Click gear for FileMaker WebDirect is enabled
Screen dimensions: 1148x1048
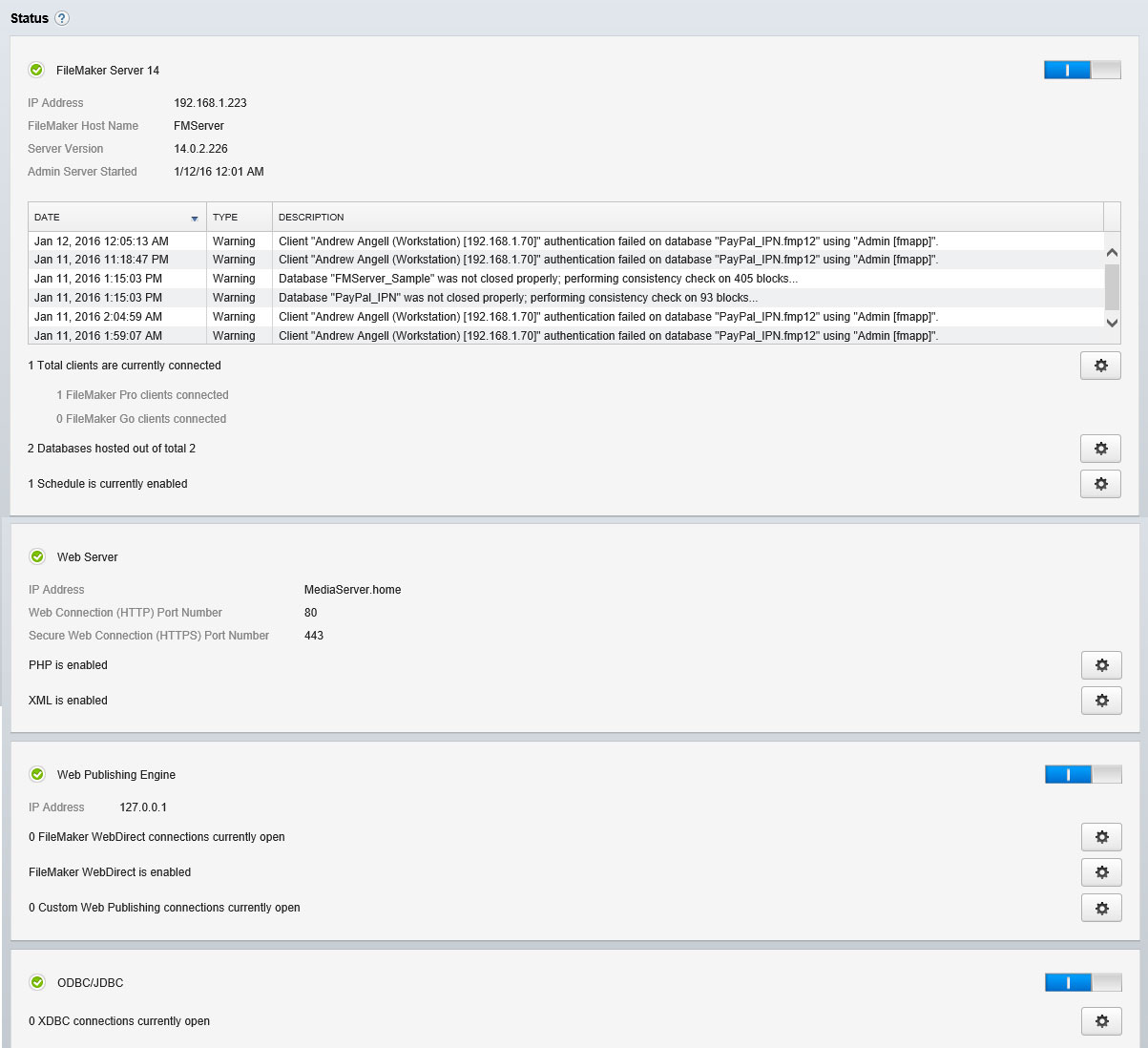point(1101,872)
